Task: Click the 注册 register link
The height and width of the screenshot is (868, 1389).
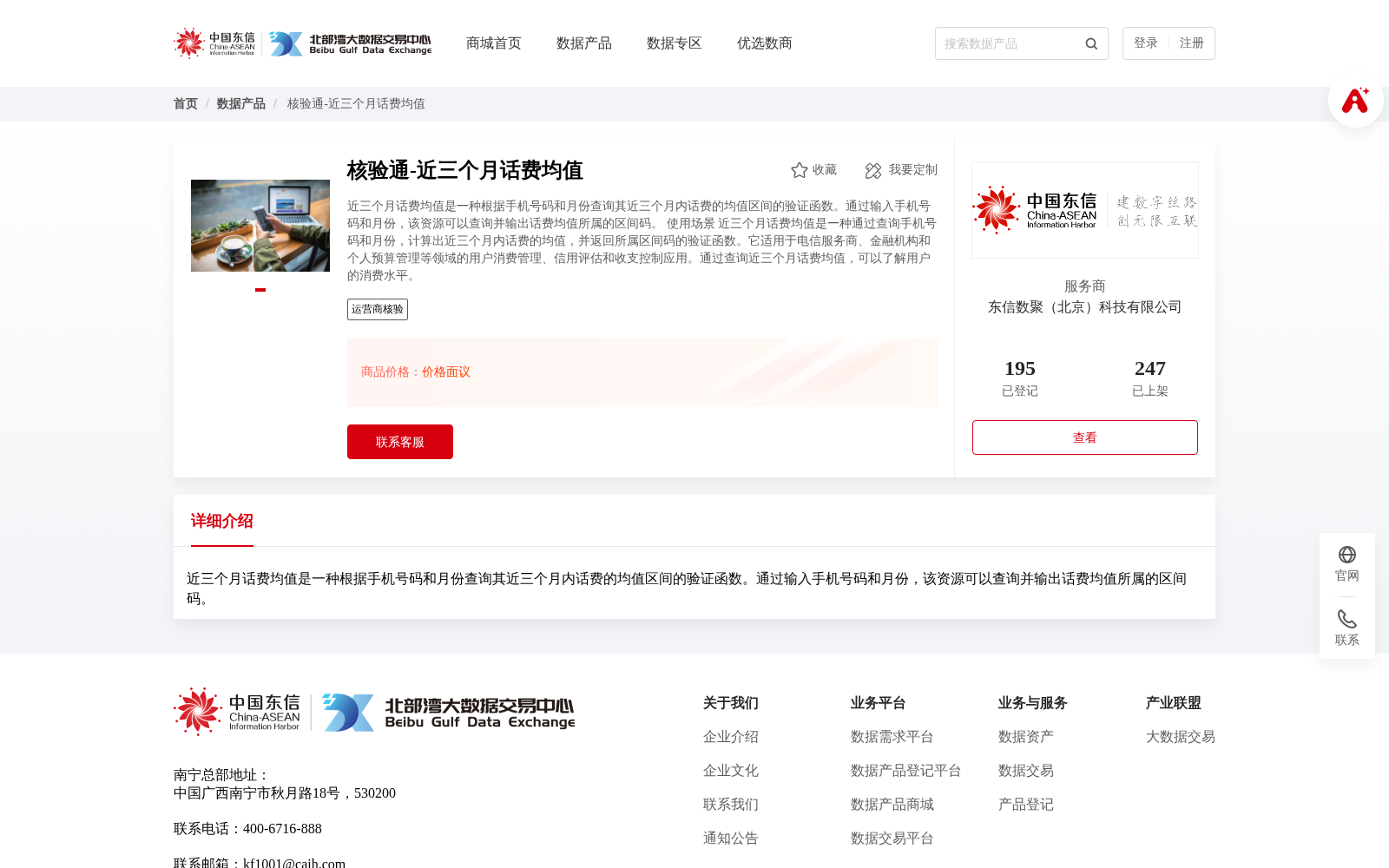Action: (x=1192, y=43)
